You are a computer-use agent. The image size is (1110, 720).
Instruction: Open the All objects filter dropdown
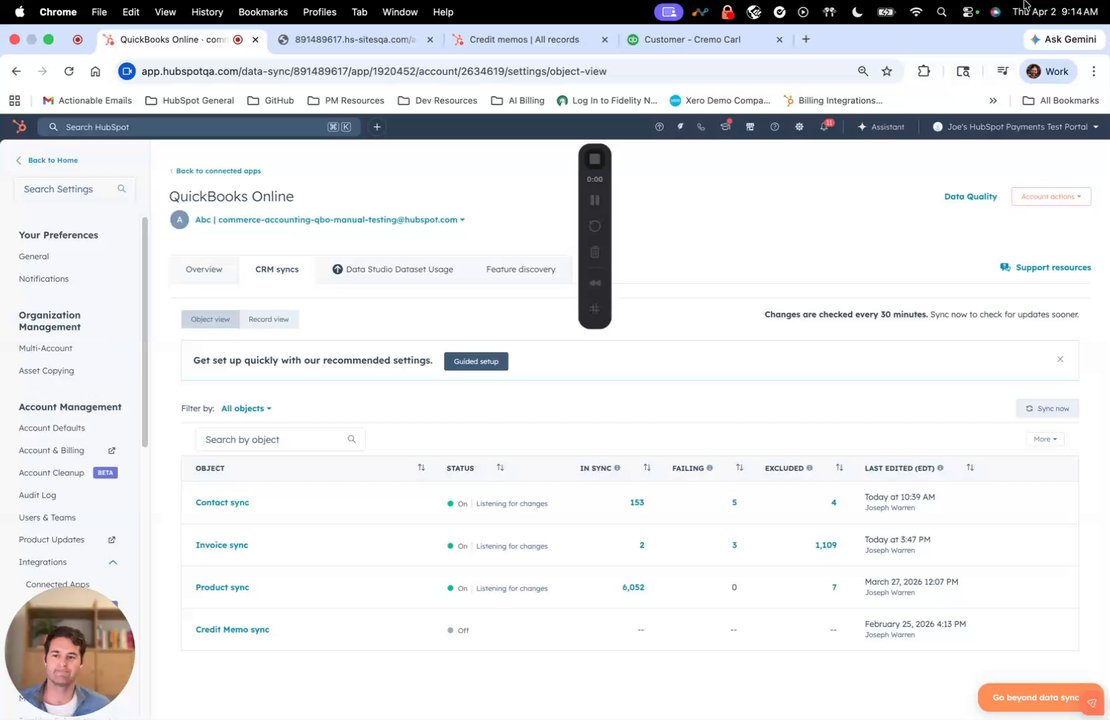click(246, 408)
